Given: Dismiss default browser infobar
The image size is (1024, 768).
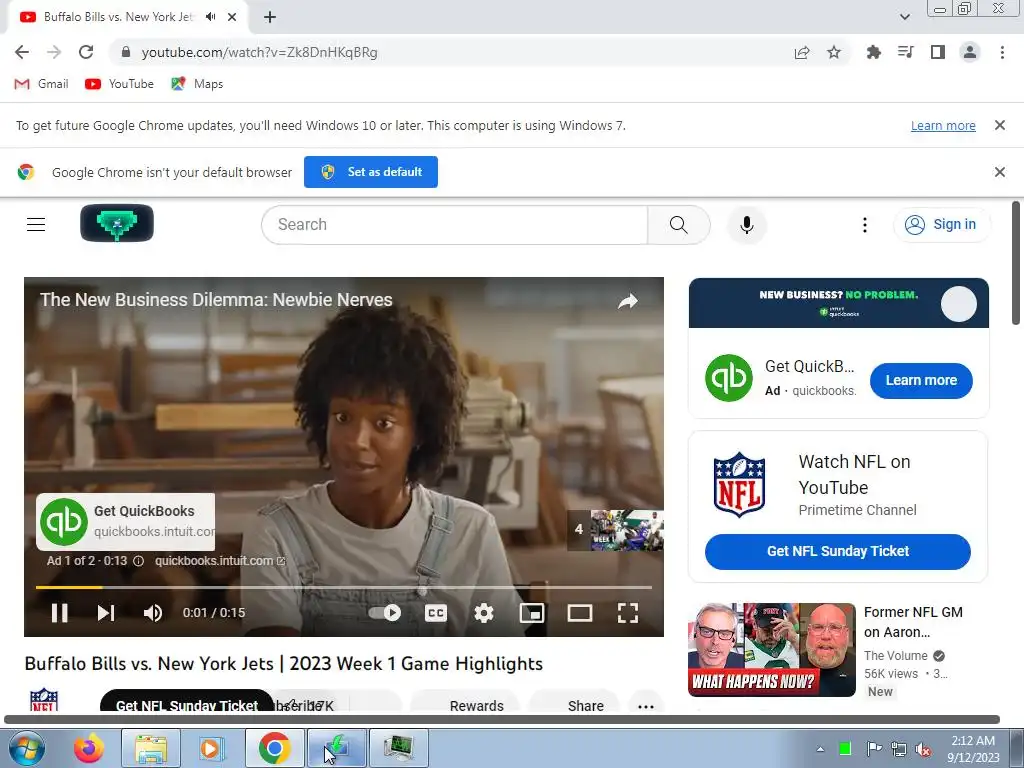Looking at the screenshot, I should (x=999, y=172).
